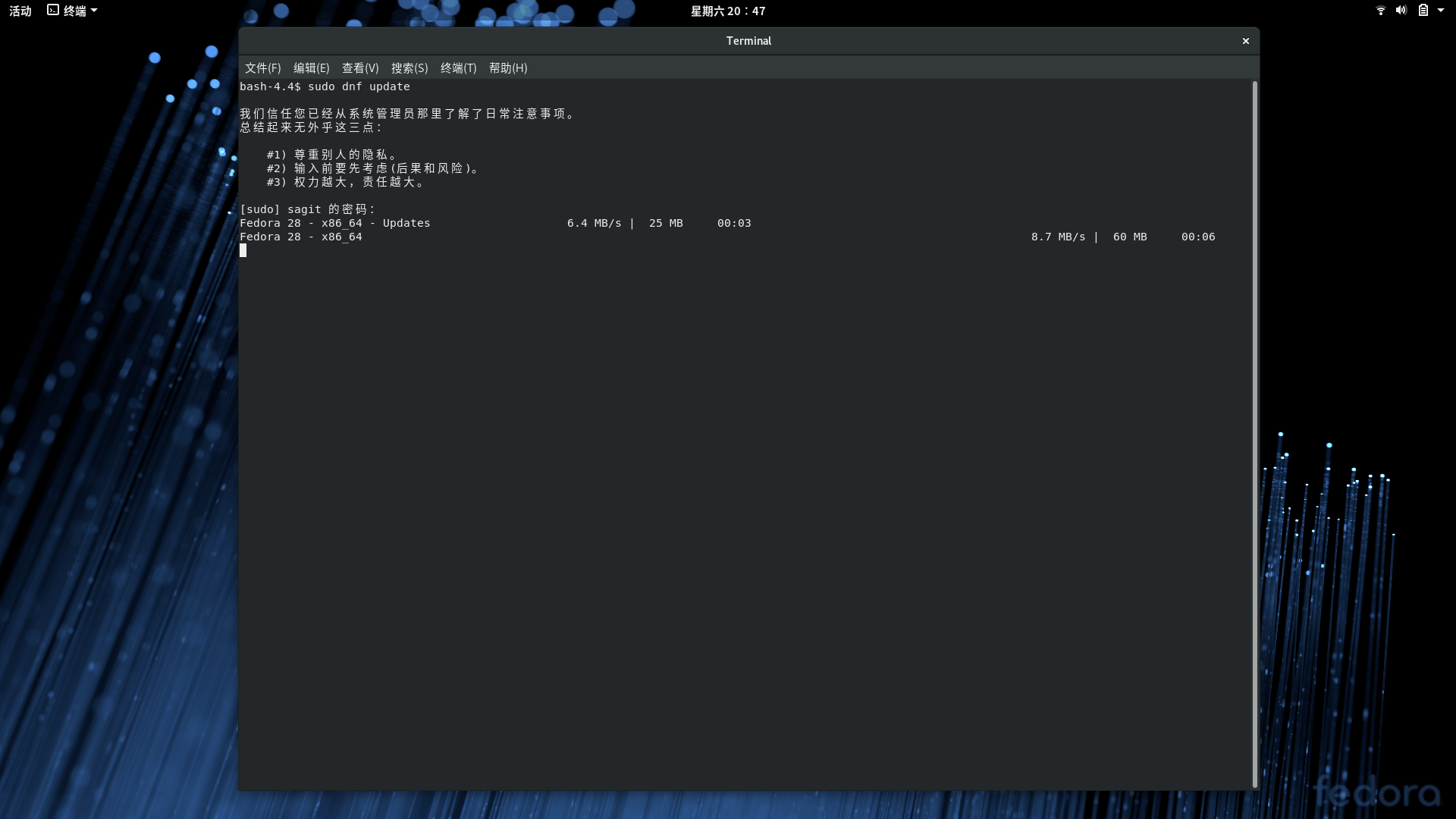Click the Wi-Fi status icon in top bar

tap(1379, 11)
